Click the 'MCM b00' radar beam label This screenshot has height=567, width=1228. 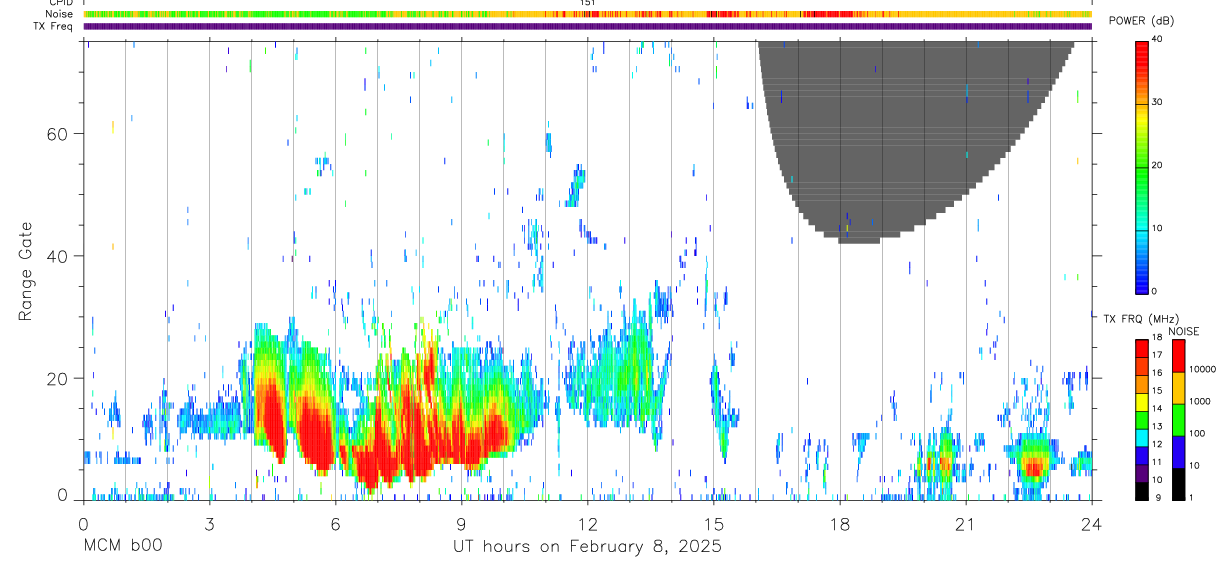coord(123,546)
